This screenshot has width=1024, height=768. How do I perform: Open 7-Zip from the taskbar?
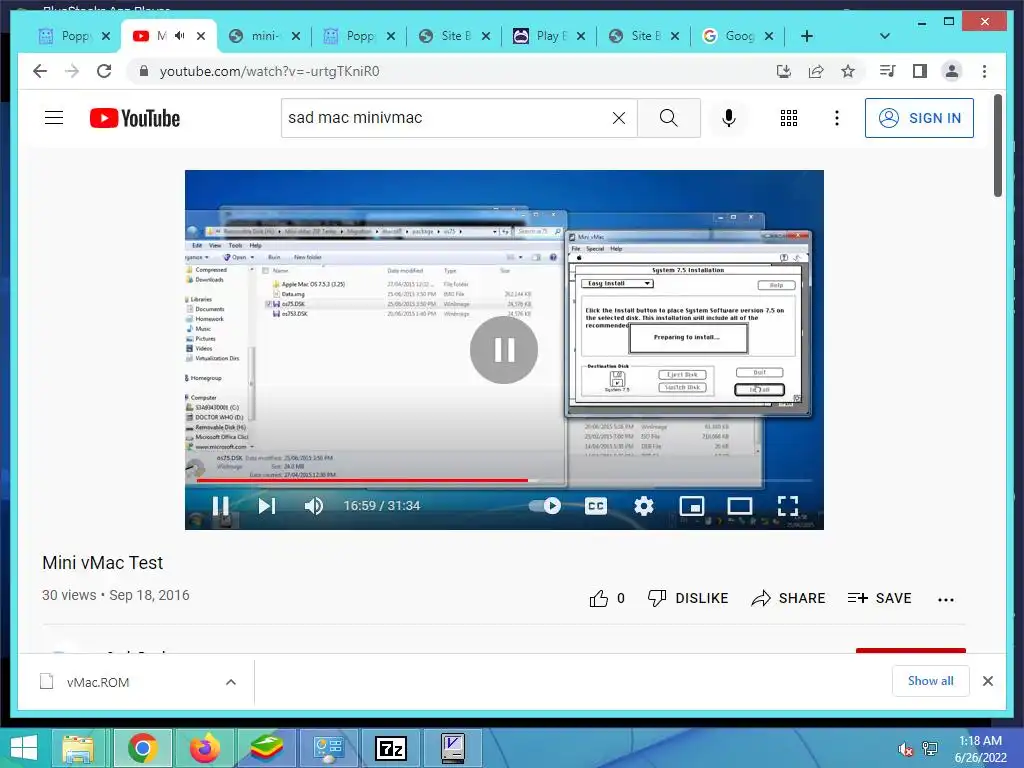(x=391, y=748)
